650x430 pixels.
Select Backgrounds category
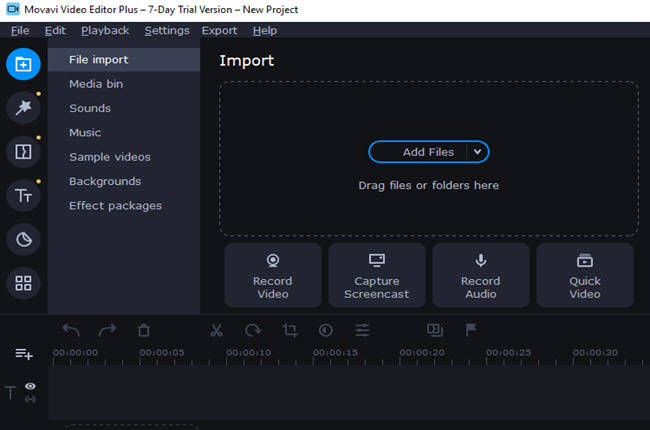(x=124, y=182)
